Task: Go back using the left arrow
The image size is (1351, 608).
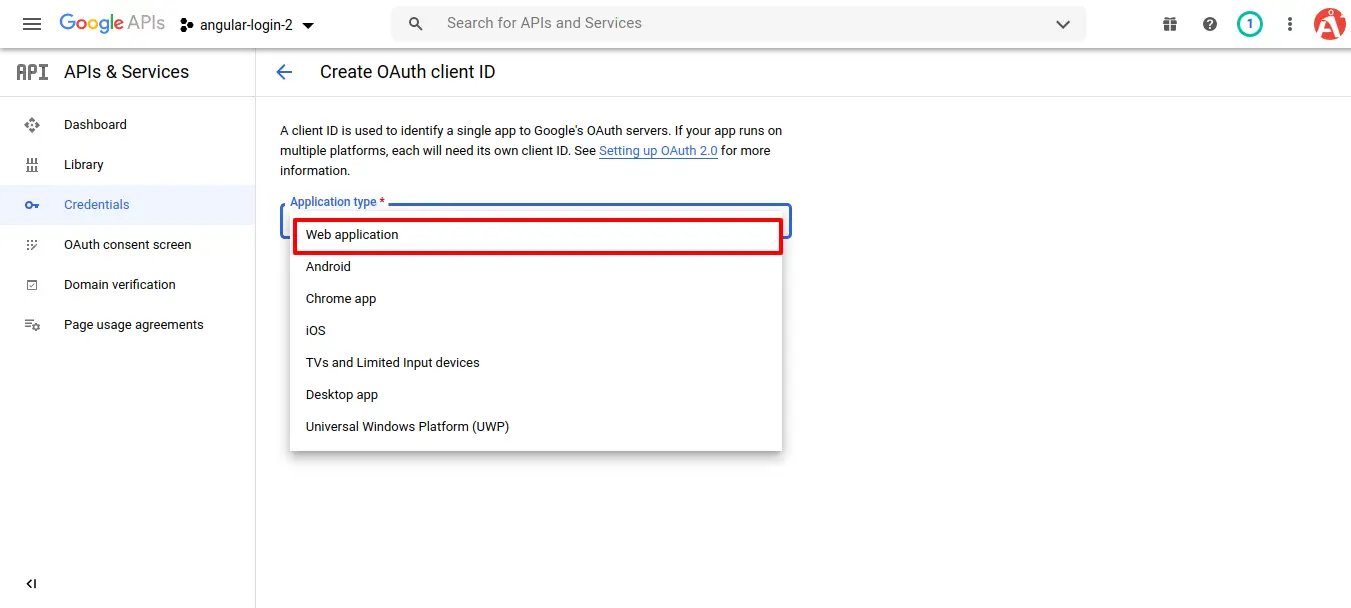Action: point(284,72)
